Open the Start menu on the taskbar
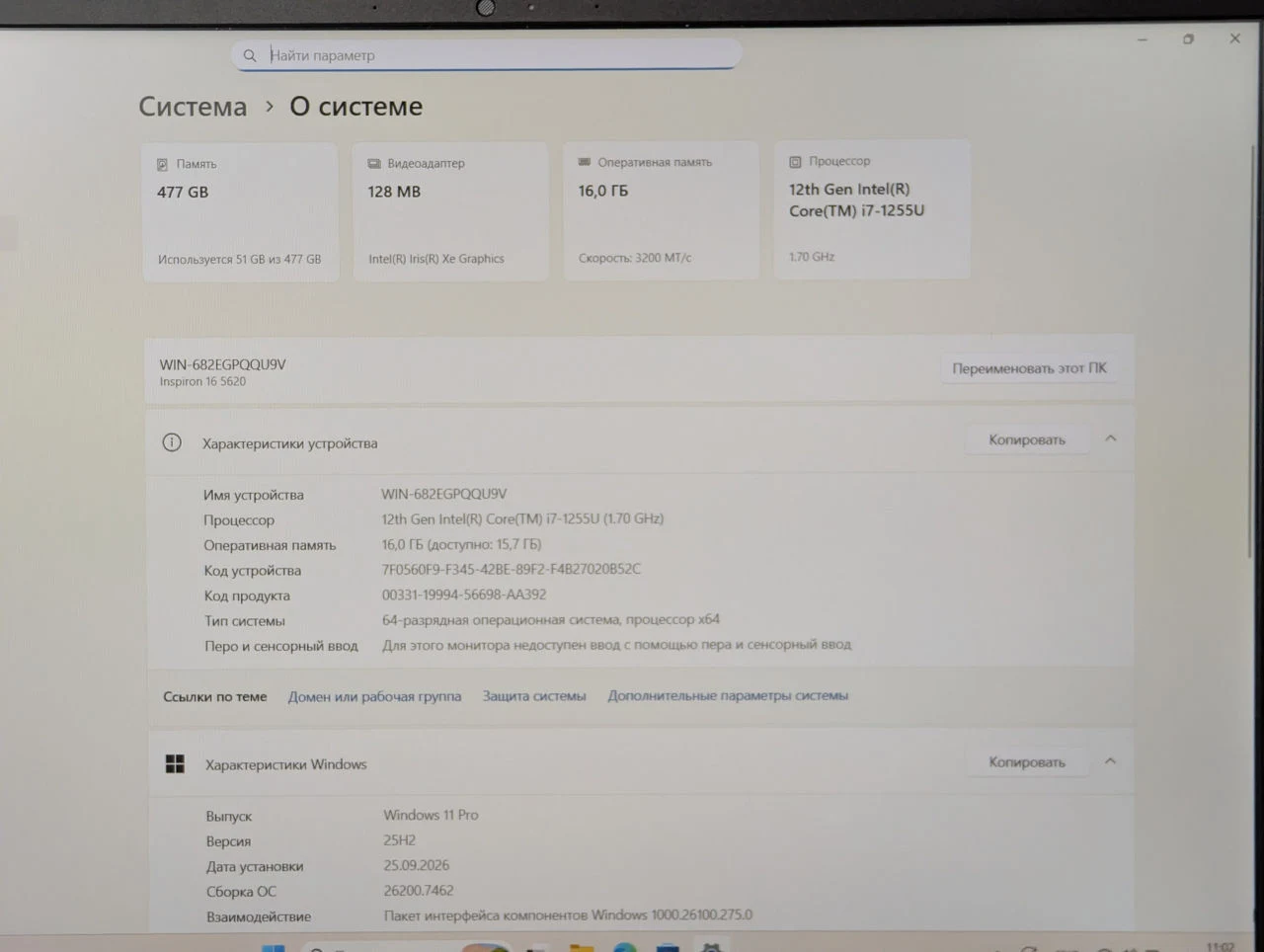Image resolution: width=1264 pixels, height=952 pixels. click(274, 947)
